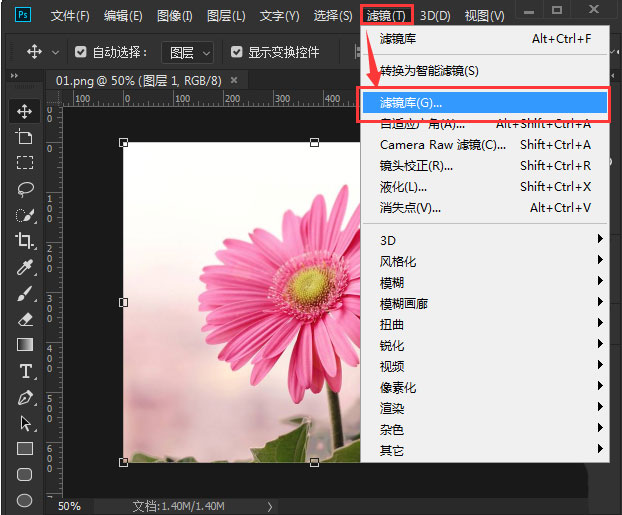Click the 滤镜(T) menu
The image size is (622, 515).
coord(387,15)
